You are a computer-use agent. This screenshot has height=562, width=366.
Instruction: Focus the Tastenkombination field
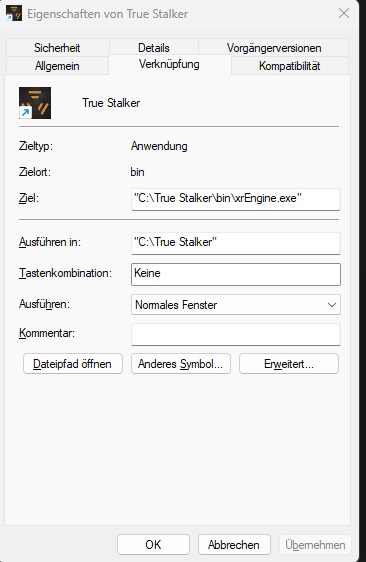(236, 274)
